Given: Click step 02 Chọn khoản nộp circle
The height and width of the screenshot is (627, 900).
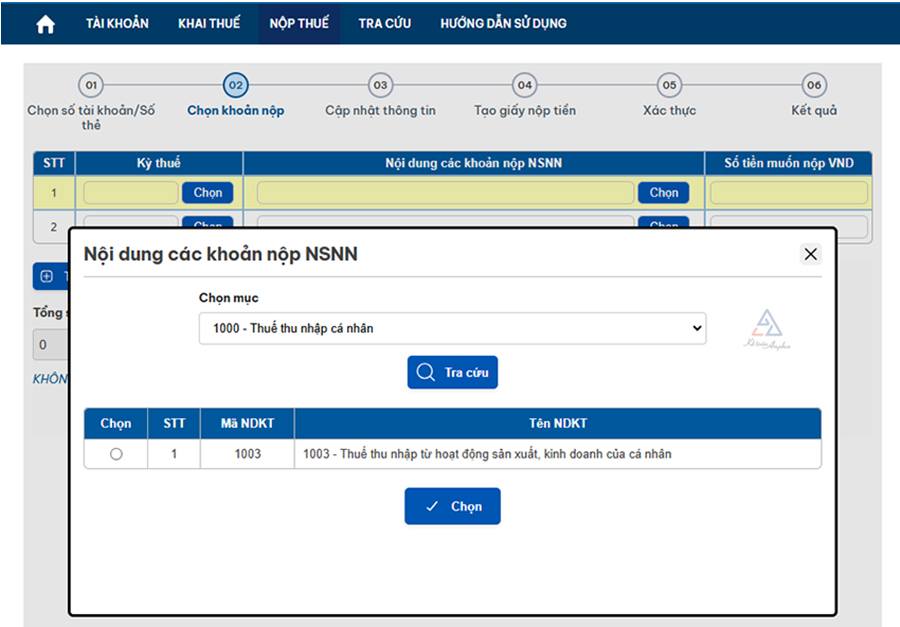Looking at the screenshot, I should click(x=236, y=86).
